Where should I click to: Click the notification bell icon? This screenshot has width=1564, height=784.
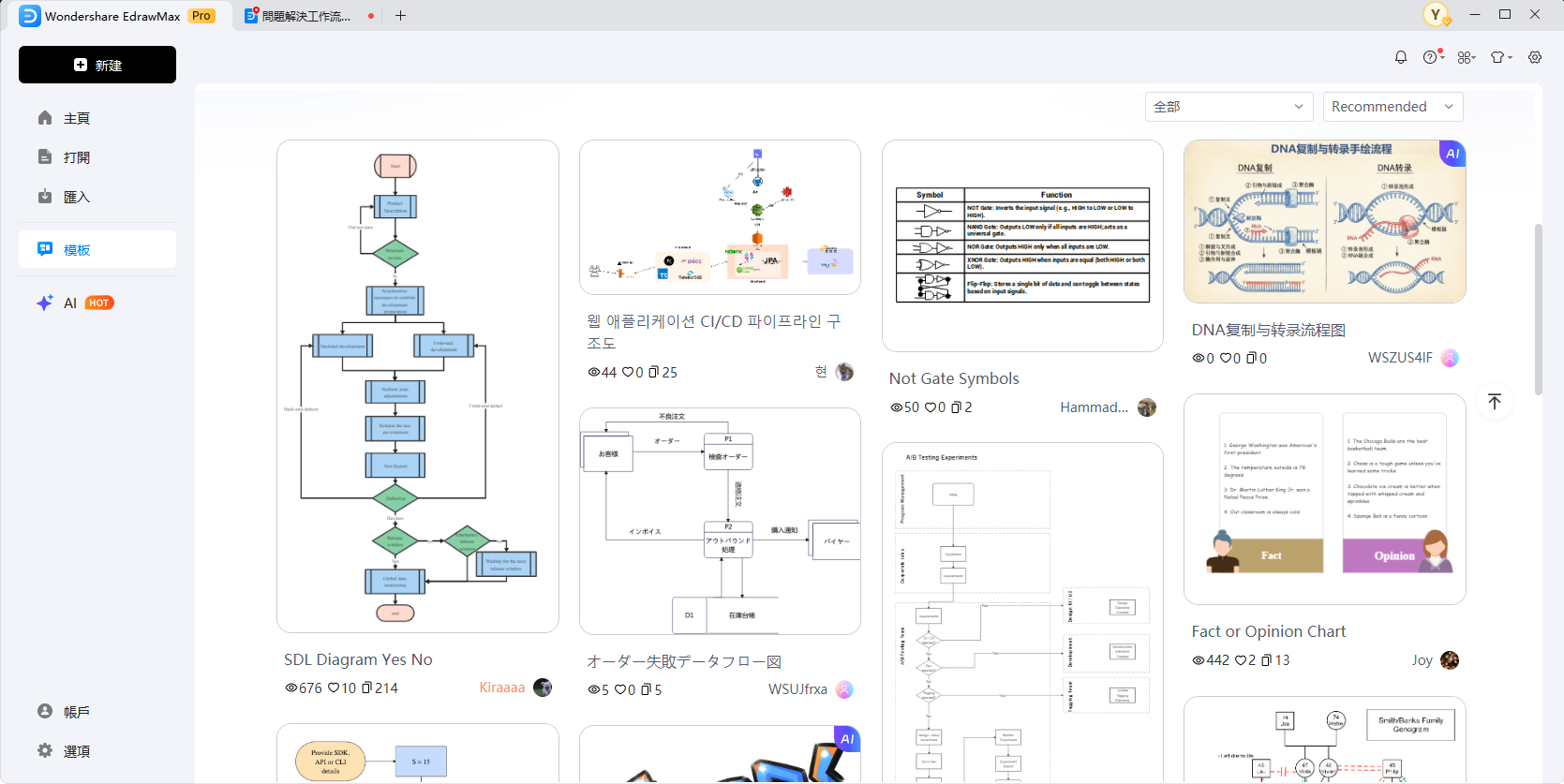[1400, 57]
